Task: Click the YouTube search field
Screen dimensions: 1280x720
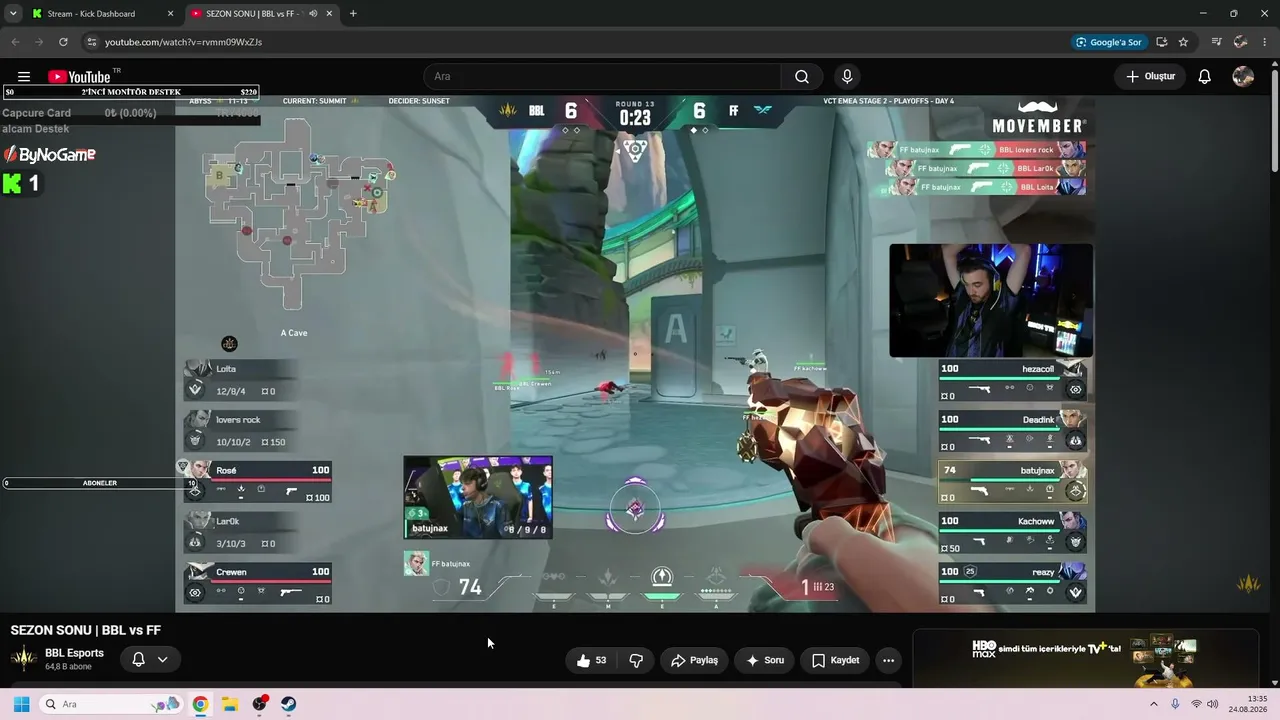Action: [602, 77]
